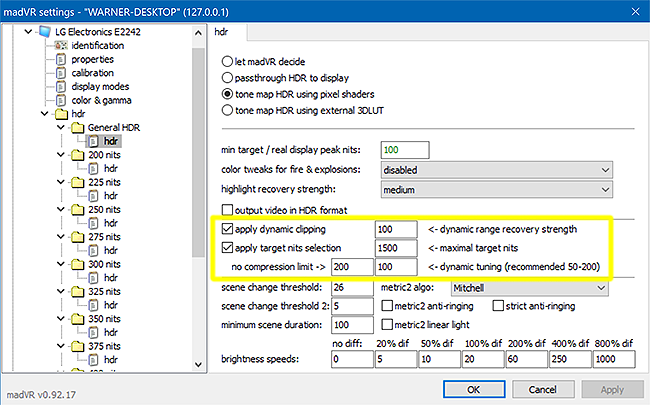Image resolution: width=650 pixels, height=405 pixels.
Task: Open the metric2 algo Mitchell dropdown
Action: (x=529, y=288)
